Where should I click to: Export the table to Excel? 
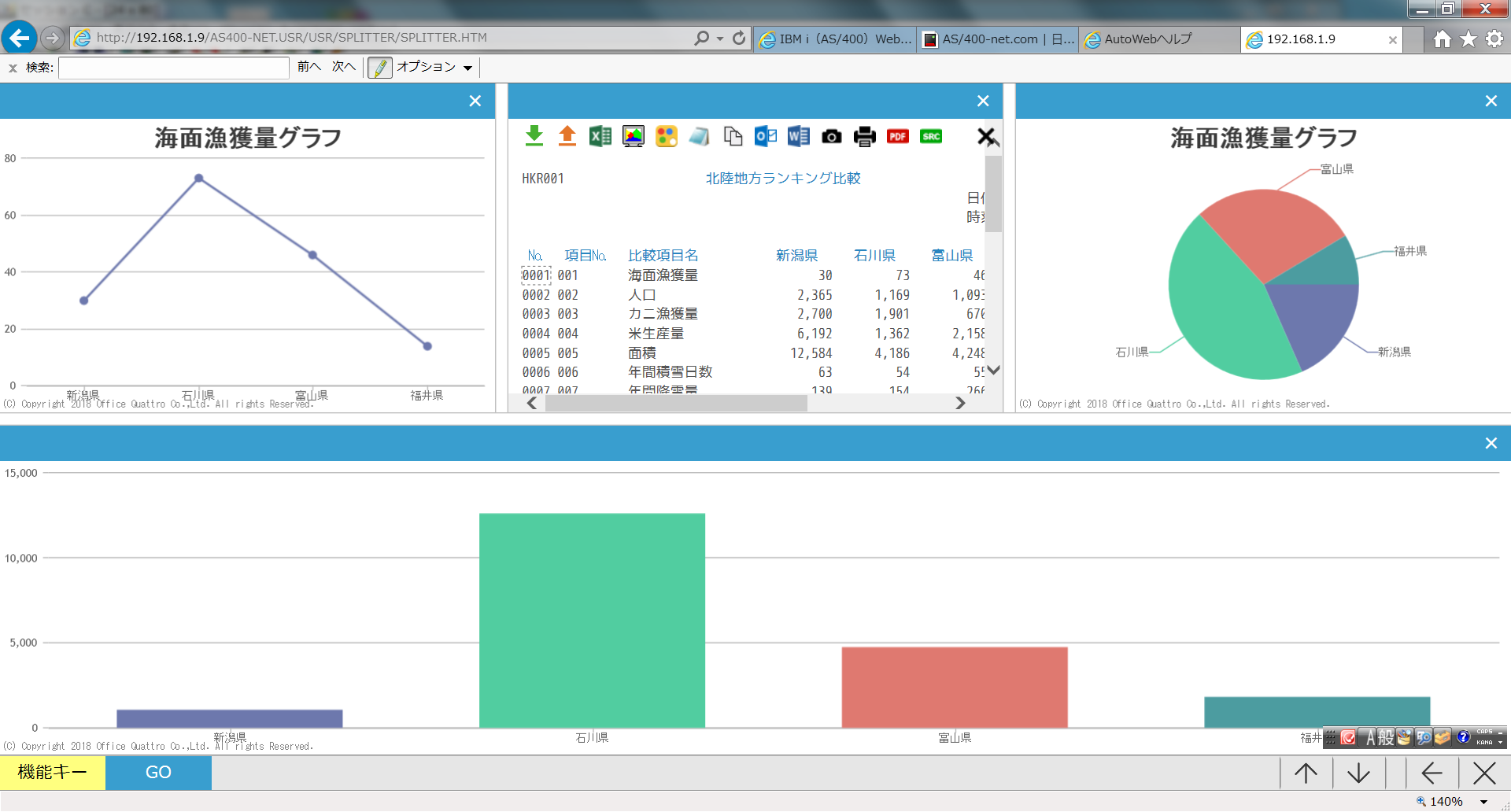coord(600,136)
